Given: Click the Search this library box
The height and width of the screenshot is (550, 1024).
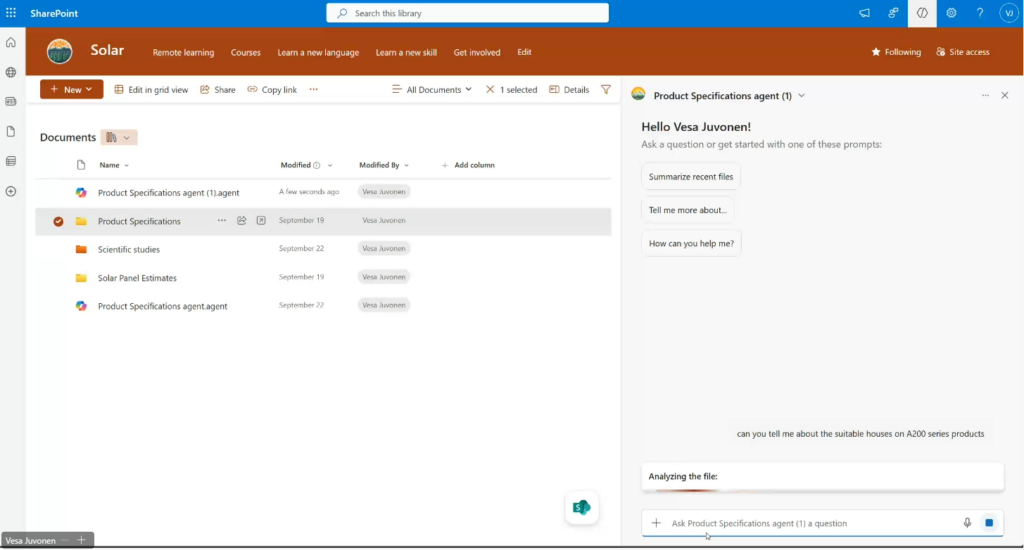Looking at the screenshot, I should pos(467,13).
